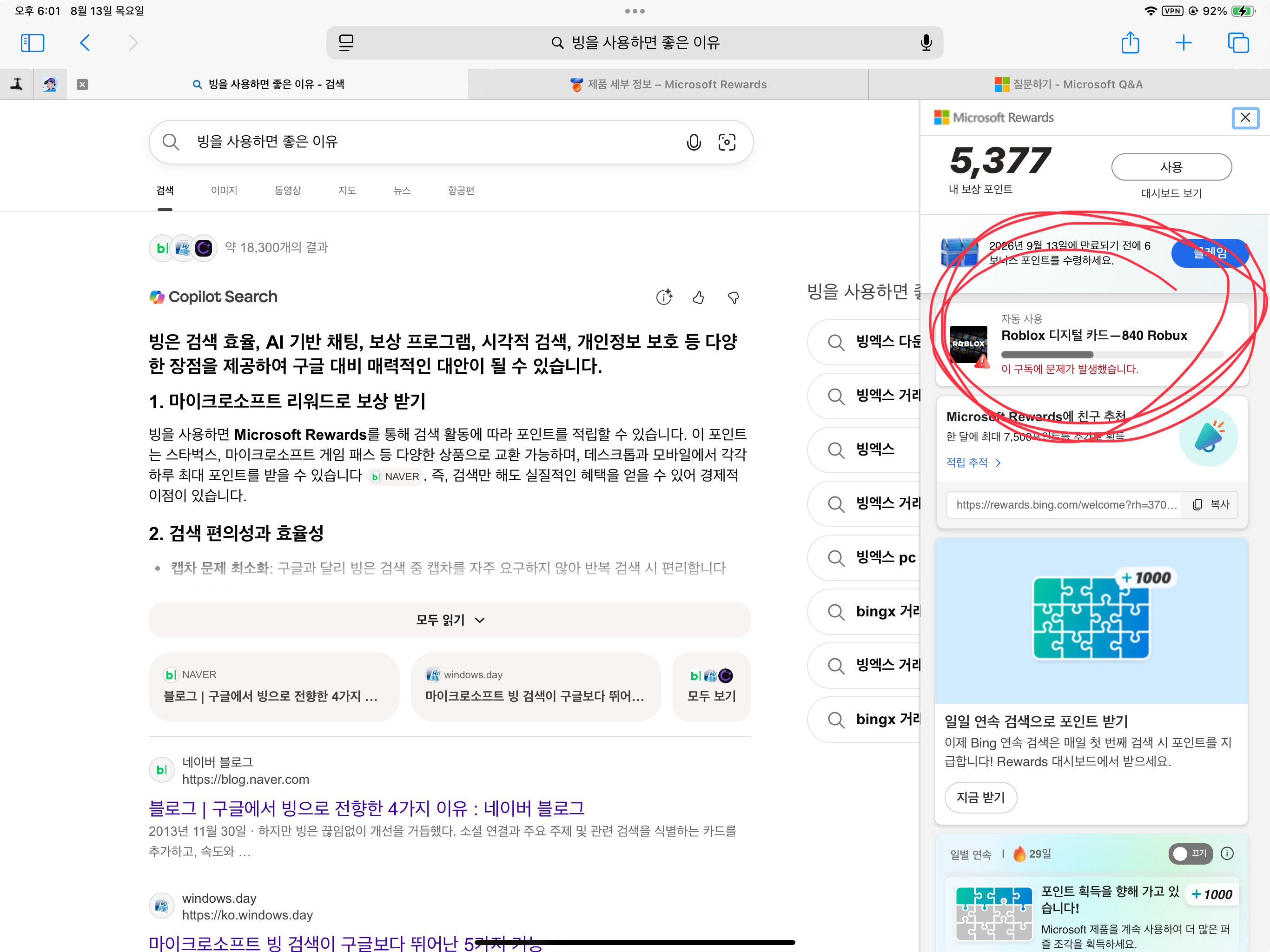Switch to the 동영상 search tab
This screenshot has height=952, width=1270.
pos(288,190)
